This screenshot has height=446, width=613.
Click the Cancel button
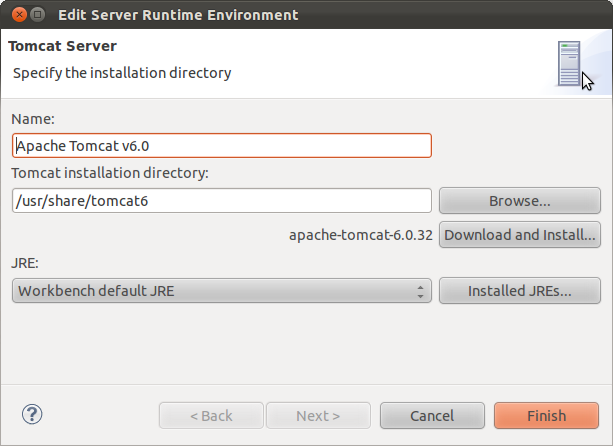[x=432, y=416]
